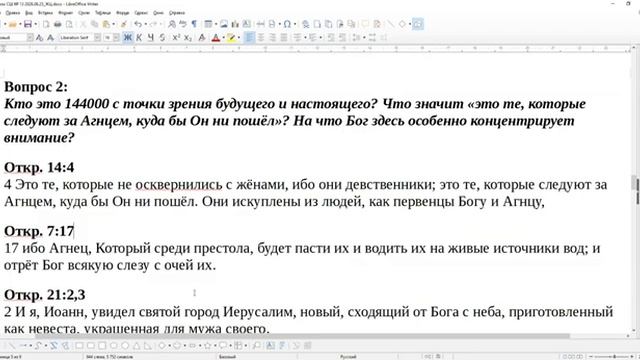
Task: Apply the red font color
Action: click(x=216, y=38)
